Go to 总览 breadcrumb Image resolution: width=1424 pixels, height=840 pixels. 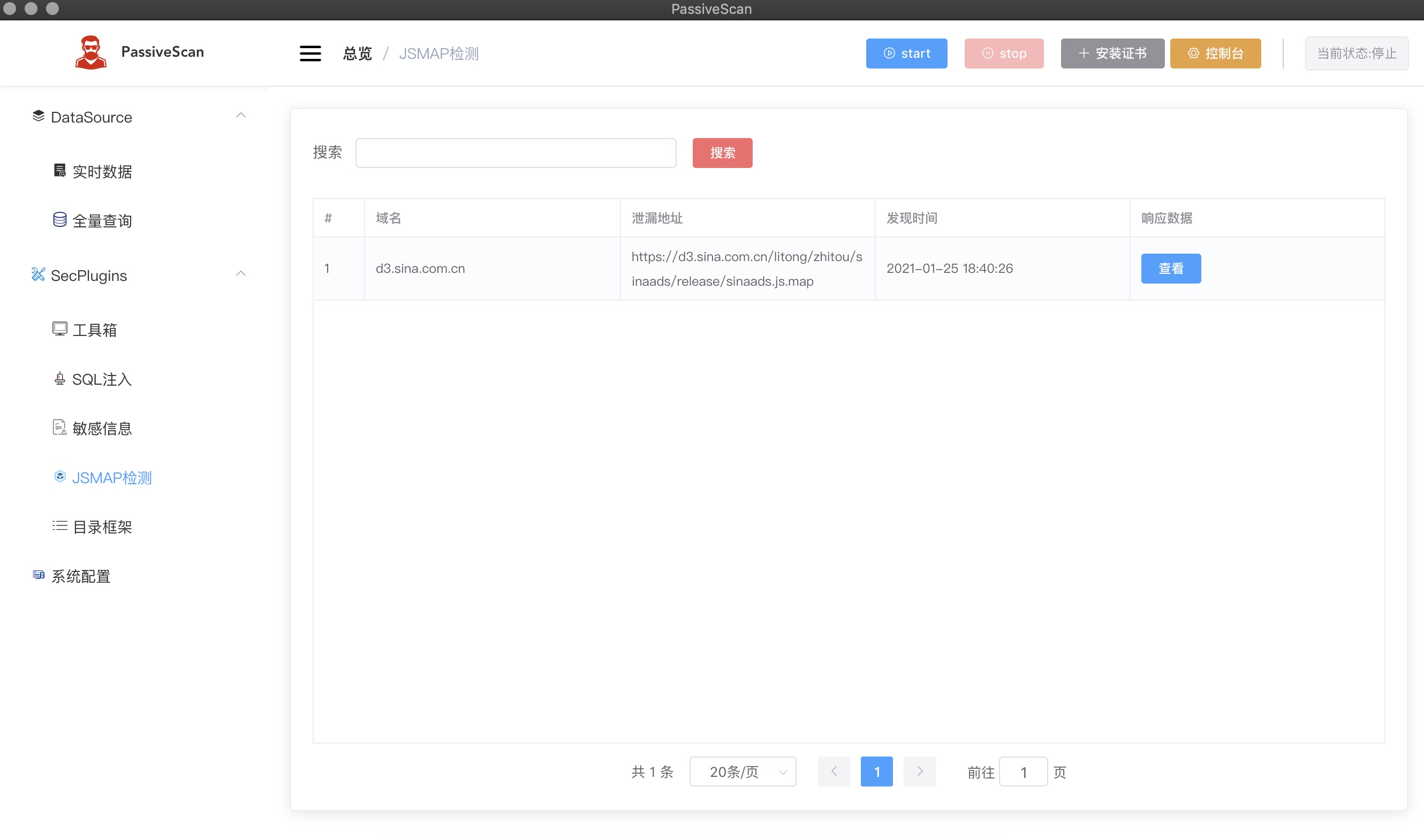357,54
